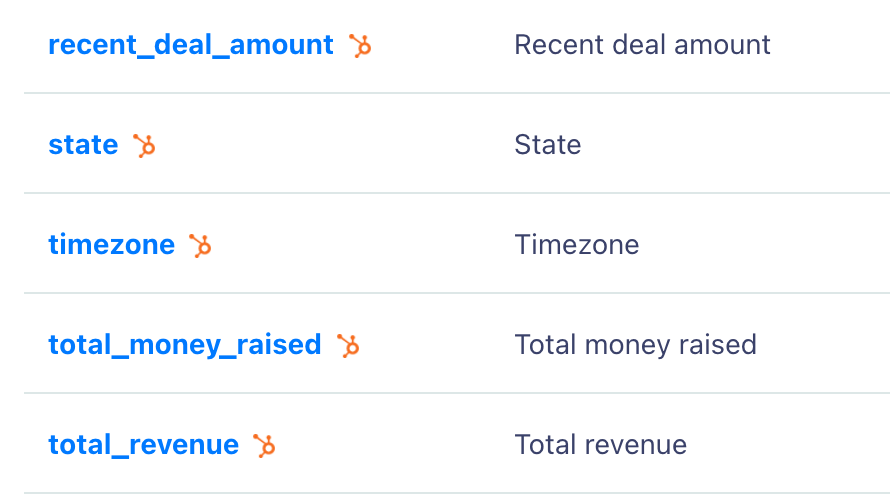Click HubSpot icon beside timezone property
Viewport: 890px width, 502px height.
[200, 246]
